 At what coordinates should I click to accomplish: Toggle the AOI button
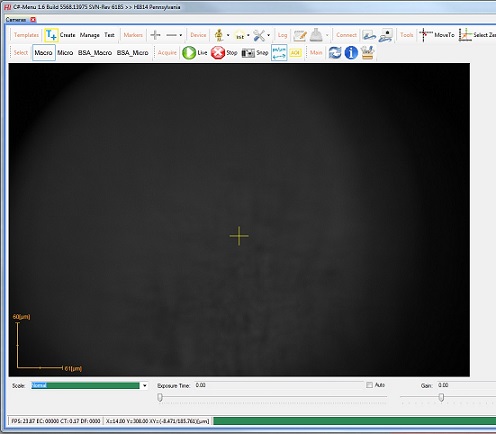coord(295,53)
